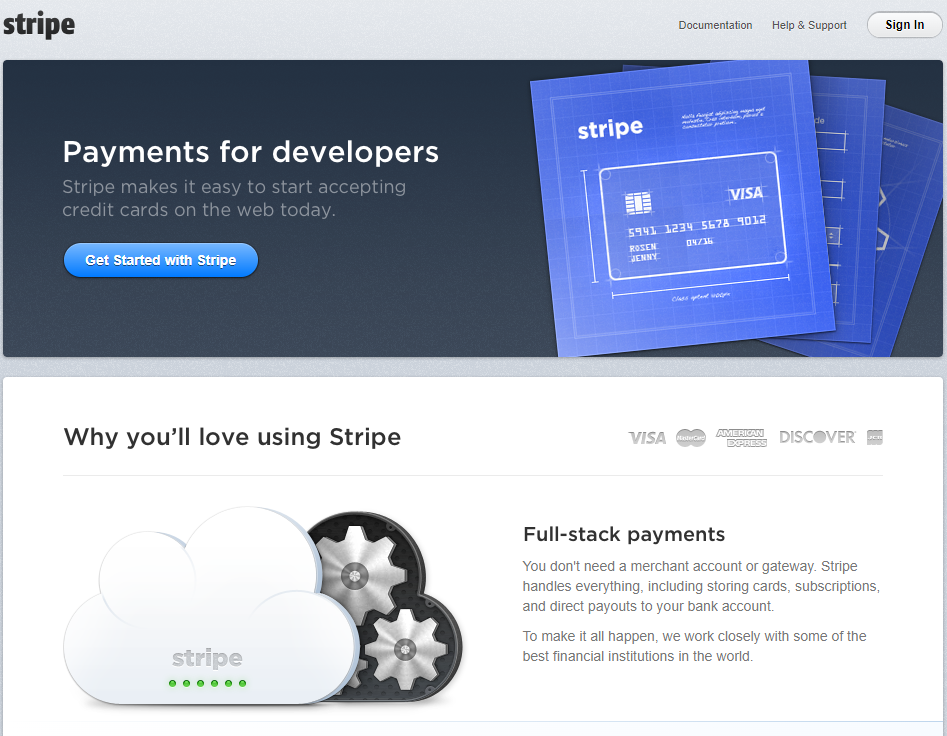Open the Documentation link
This screenshot has height=736, width=947.
pyautogui.click(x=715, y=25)
